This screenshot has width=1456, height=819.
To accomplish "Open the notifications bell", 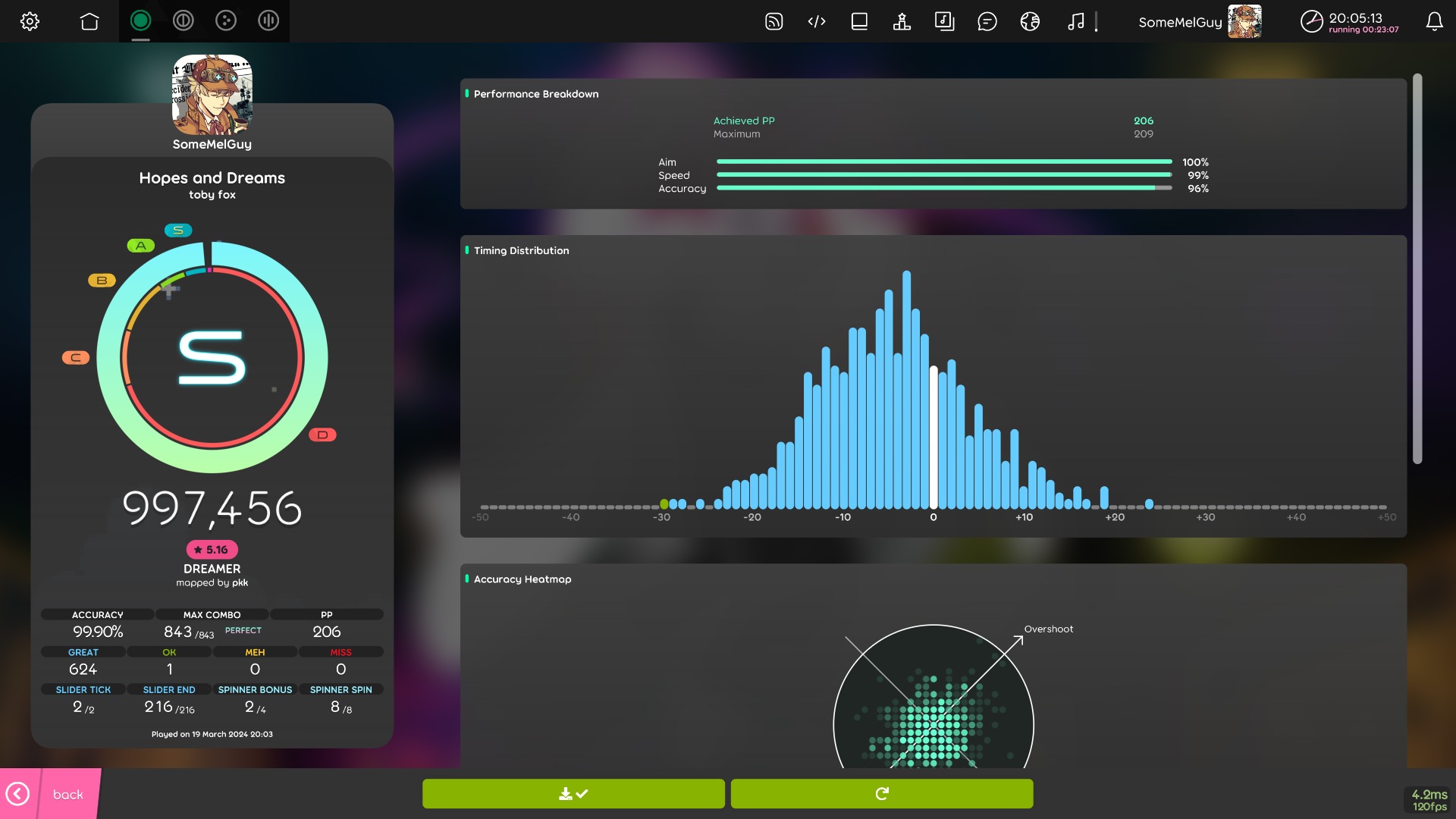I will coord(1434,21).
